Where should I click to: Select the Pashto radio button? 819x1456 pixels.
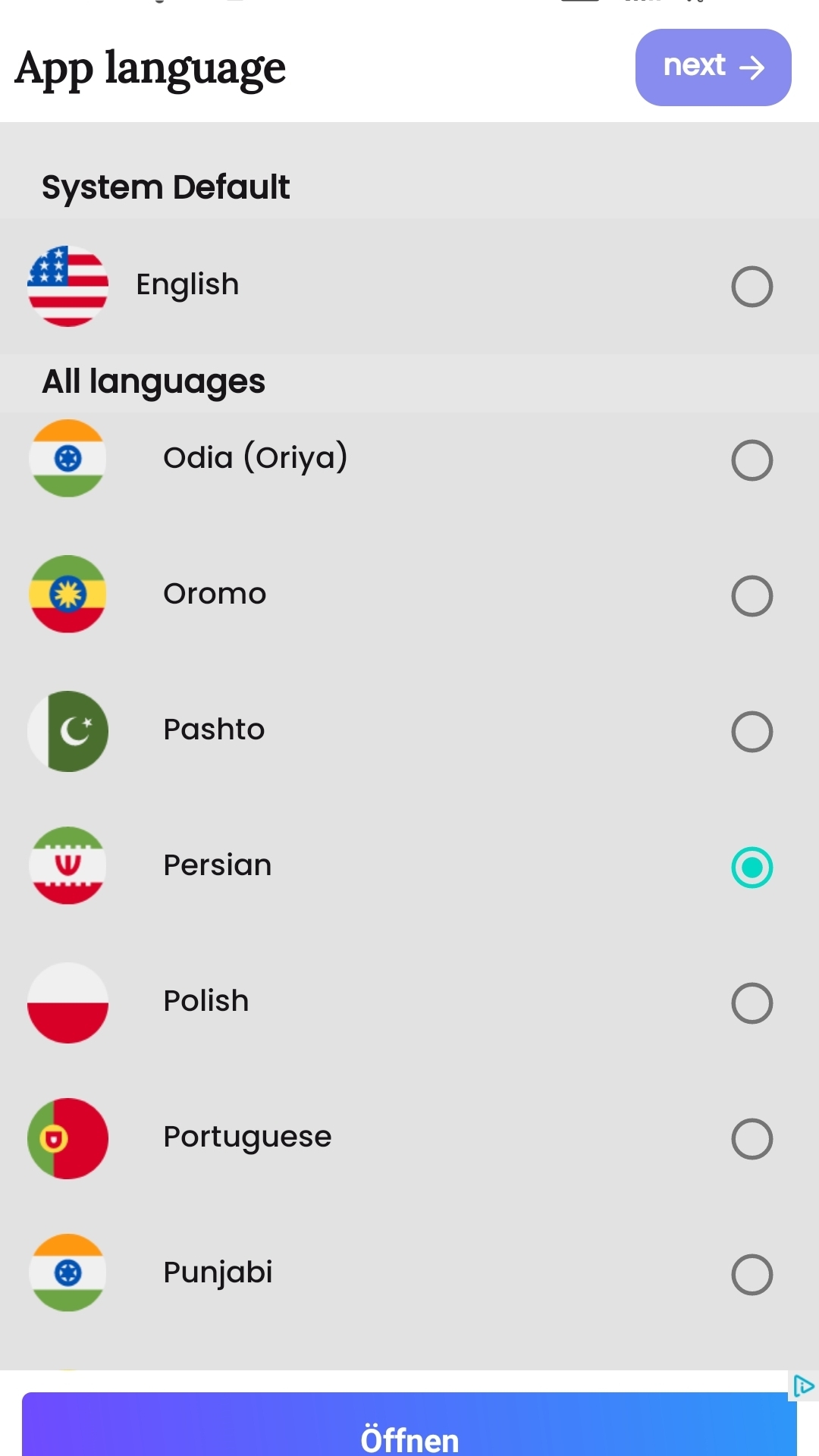752,732
